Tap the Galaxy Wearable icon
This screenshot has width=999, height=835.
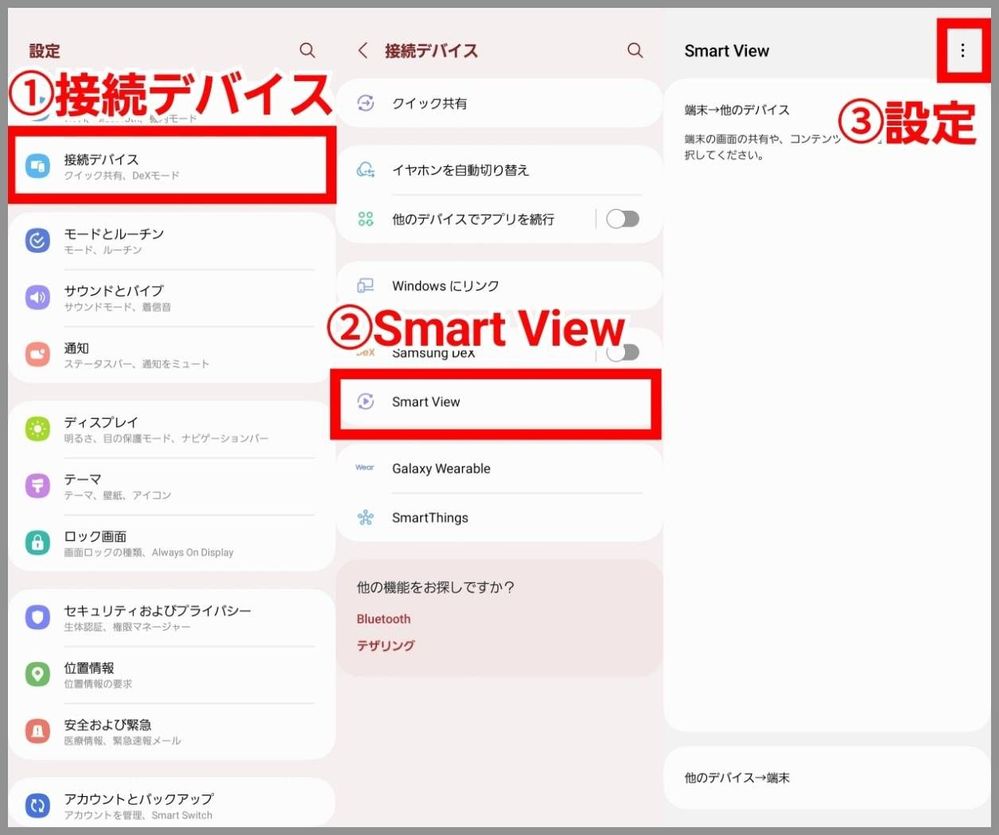[x=365, y=467]
